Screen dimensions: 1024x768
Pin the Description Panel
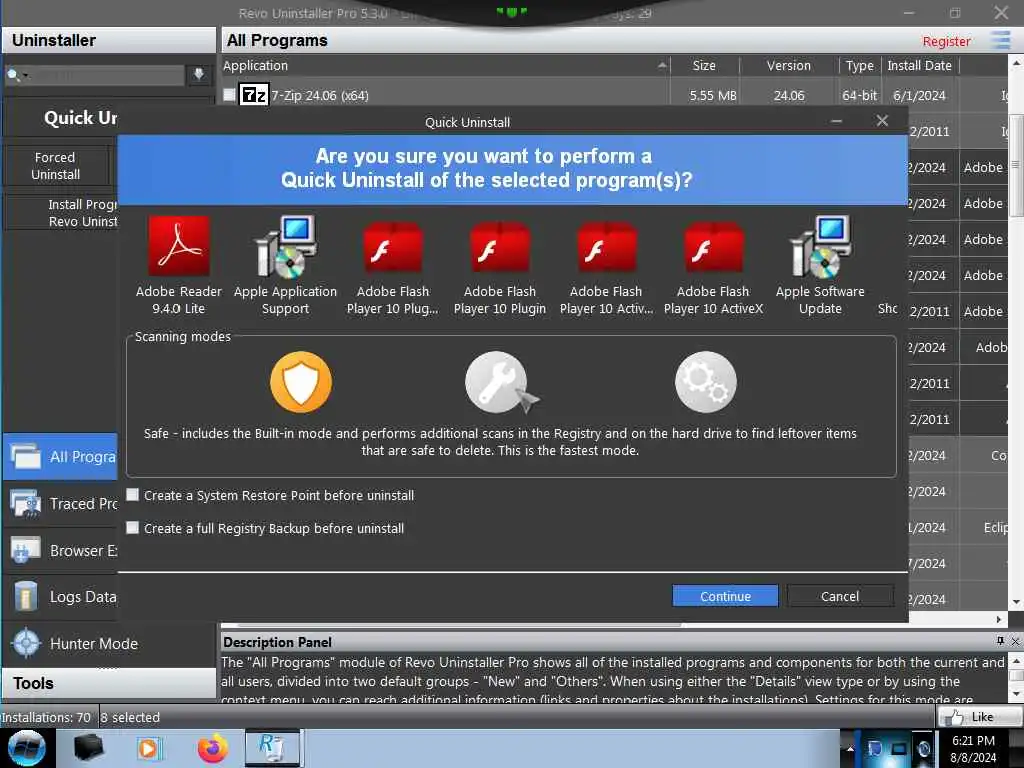(x=1000, y=641)
